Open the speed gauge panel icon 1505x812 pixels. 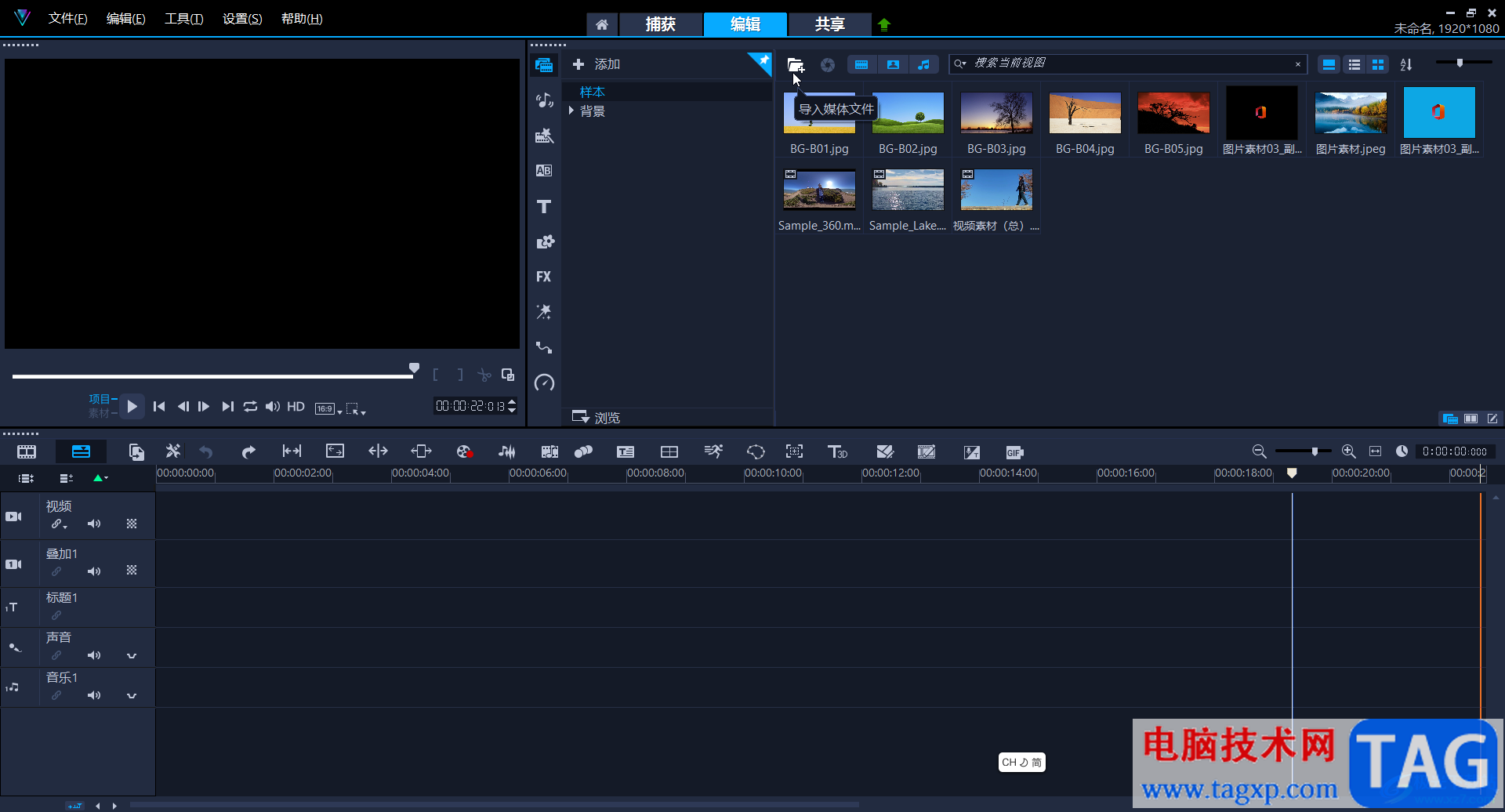(544, 382)
